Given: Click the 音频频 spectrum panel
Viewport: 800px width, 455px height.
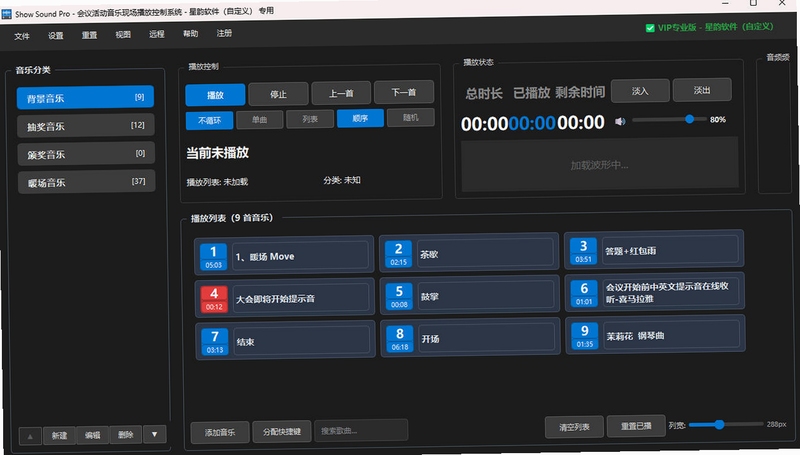Looking at the screenshot, I should point(774,127).
